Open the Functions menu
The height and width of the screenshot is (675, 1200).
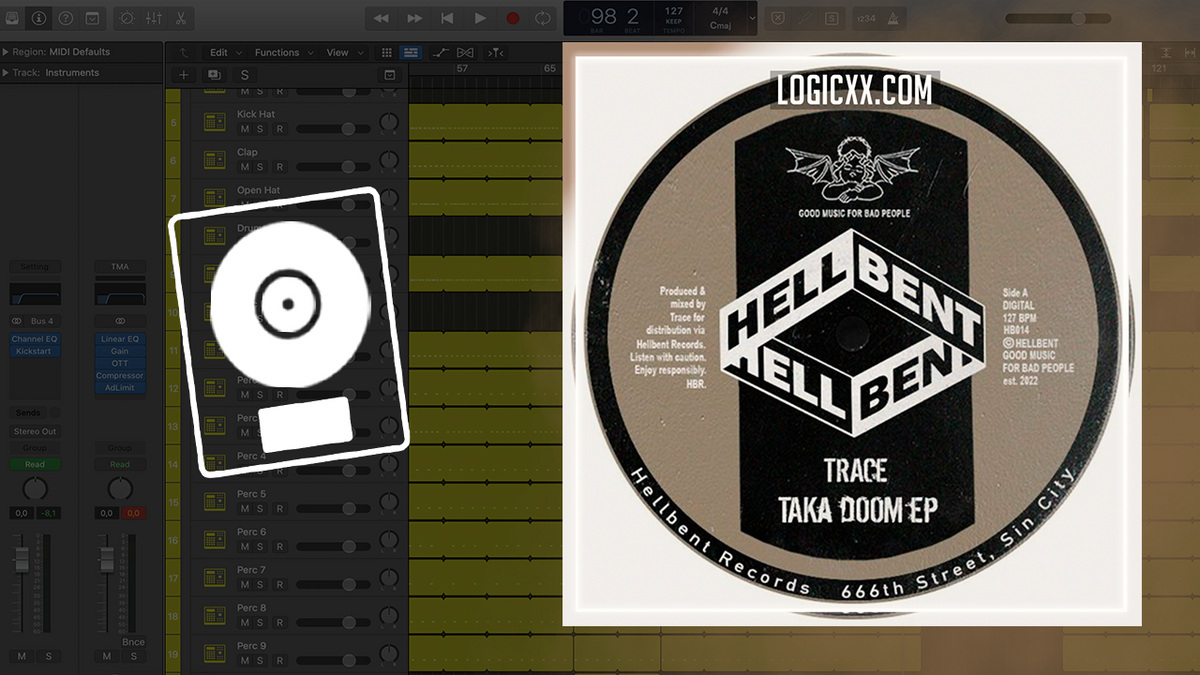tap(278, 51)
